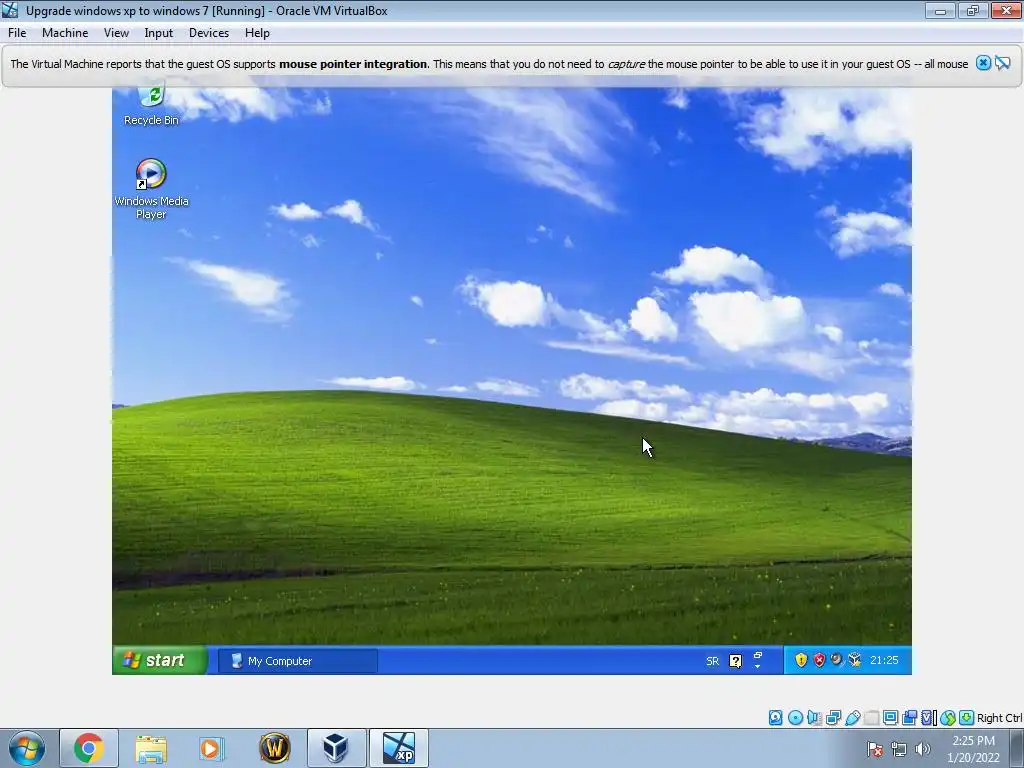Dismiss the mouse integration notification
Screen dimensions: 1024x768
[984, 63]
